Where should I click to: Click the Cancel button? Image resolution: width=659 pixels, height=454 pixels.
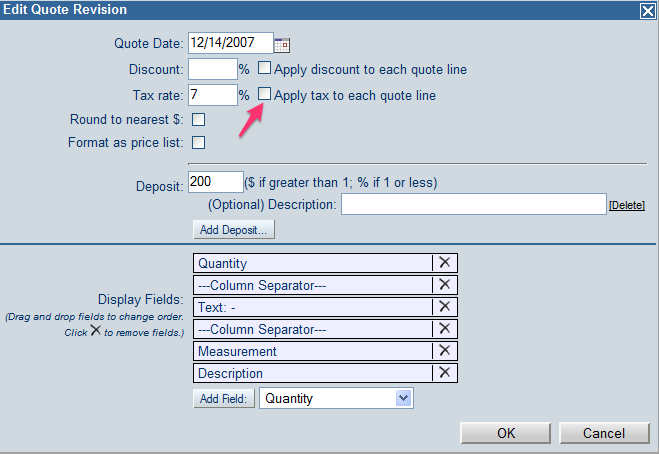[x=604, y=433]
